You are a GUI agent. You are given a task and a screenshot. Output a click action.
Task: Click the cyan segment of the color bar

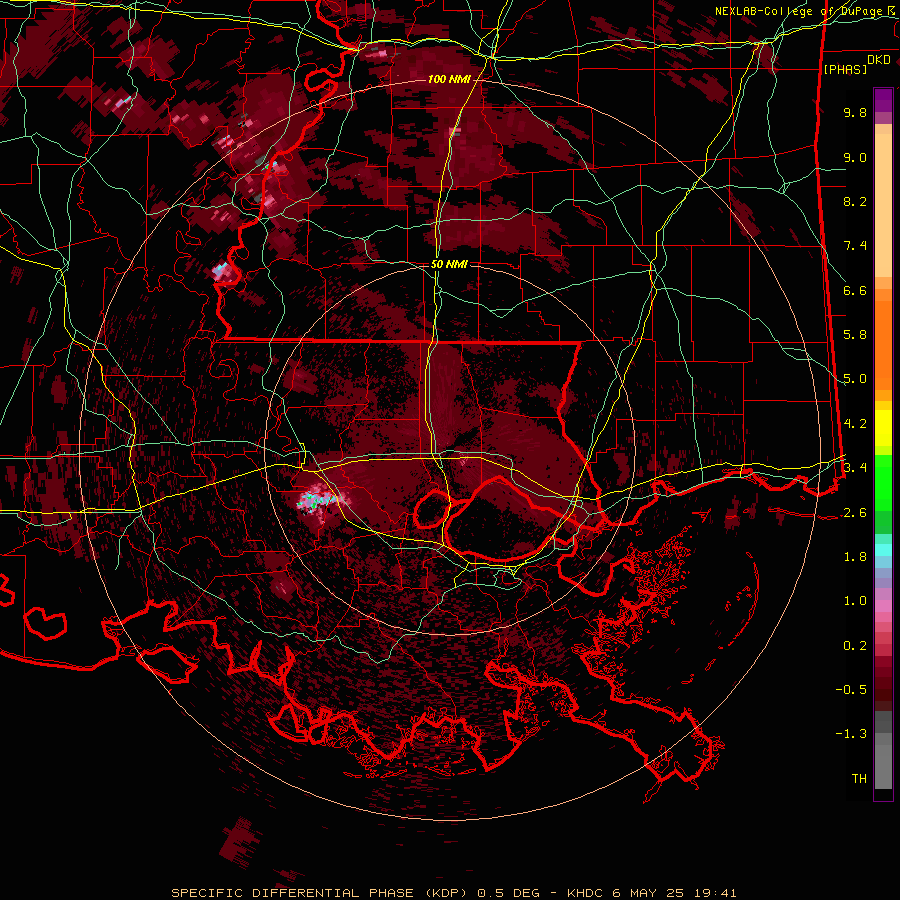883,550
